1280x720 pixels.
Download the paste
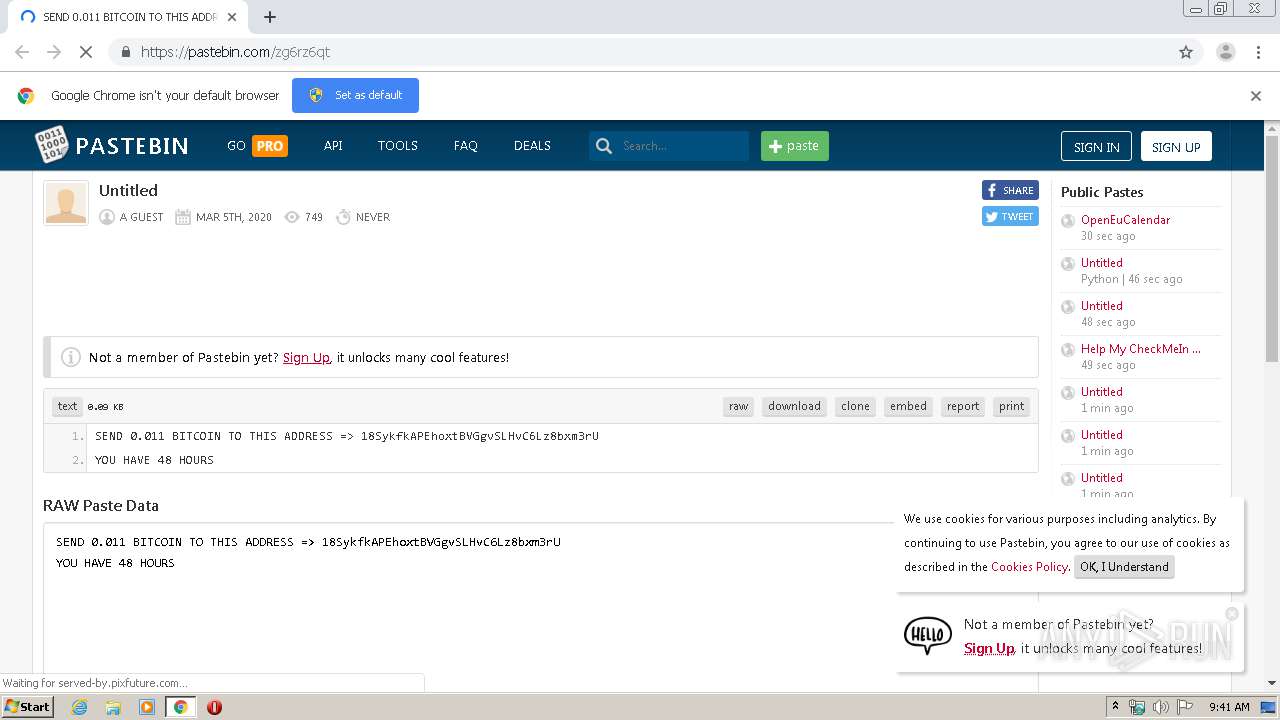tap(794, 406)
